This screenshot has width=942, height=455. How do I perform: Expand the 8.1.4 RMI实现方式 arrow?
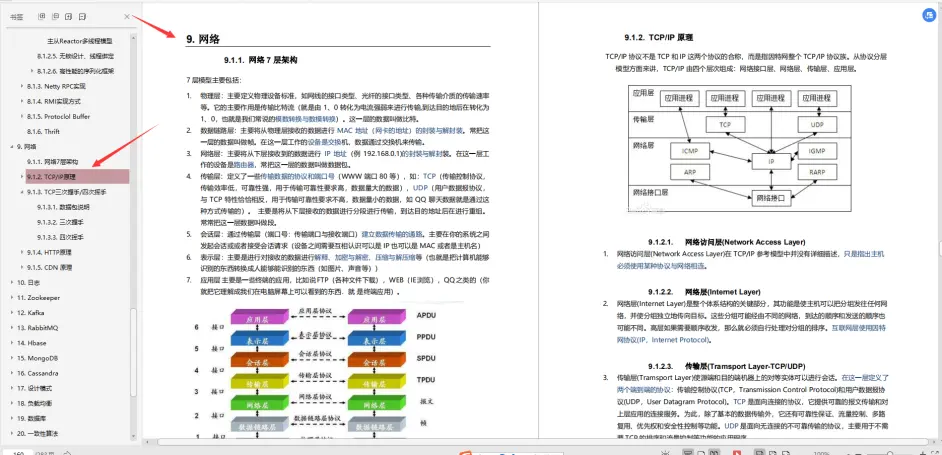[x=22, y=101]
